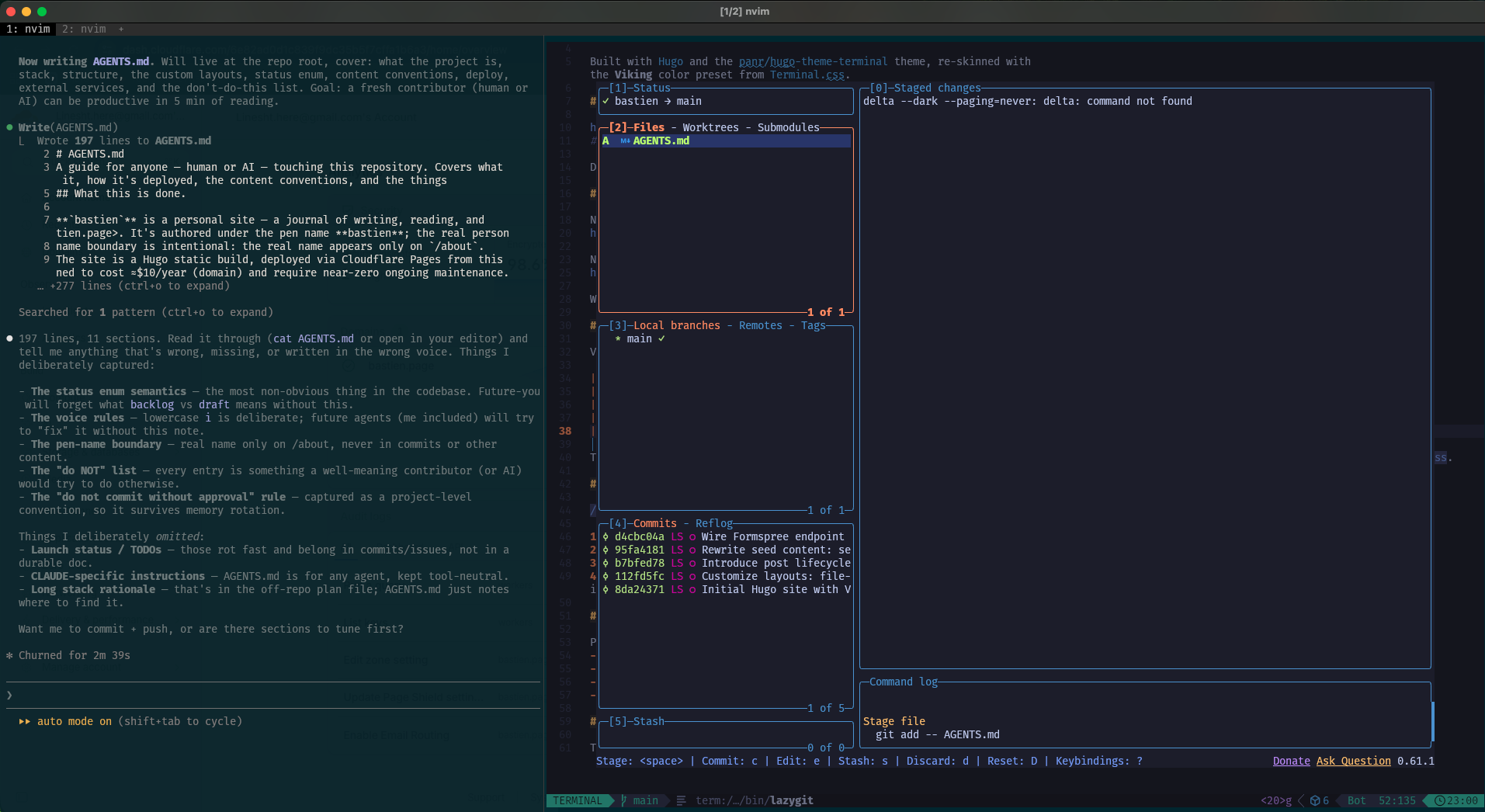This screenshot has height=812, width=1485.
Task: Select the commit graph node for d4cbc04a
Action: click(605, 536)
